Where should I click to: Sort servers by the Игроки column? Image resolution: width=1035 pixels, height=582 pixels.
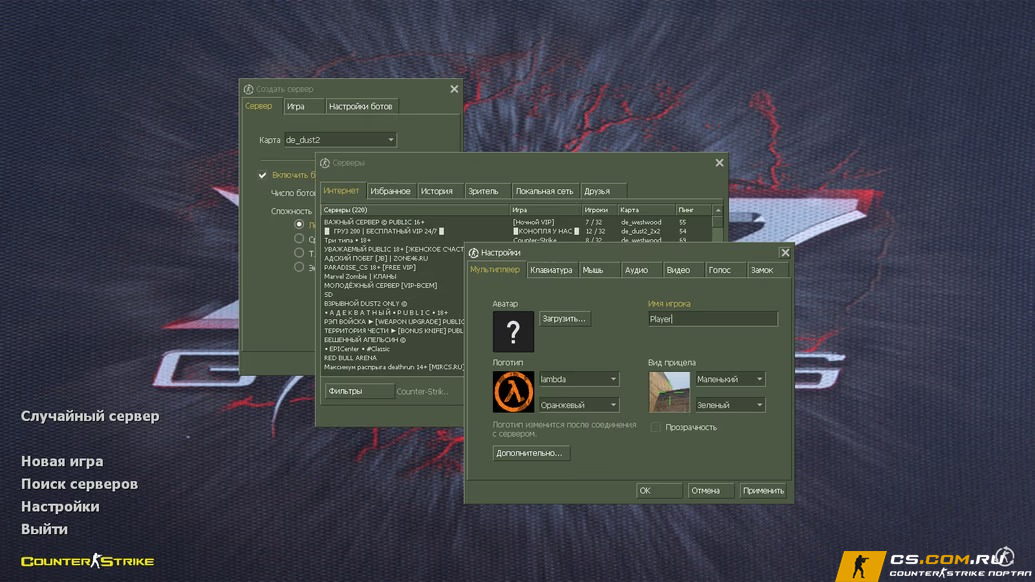[x=599, y=210]
